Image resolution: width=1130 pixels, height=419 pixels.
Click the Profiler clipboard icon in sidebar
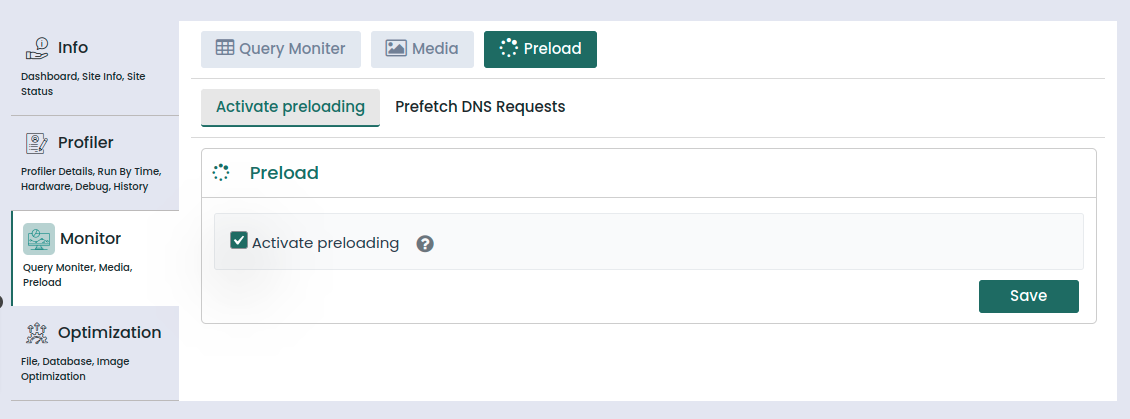pyautogui.click(x=37, y=143)
